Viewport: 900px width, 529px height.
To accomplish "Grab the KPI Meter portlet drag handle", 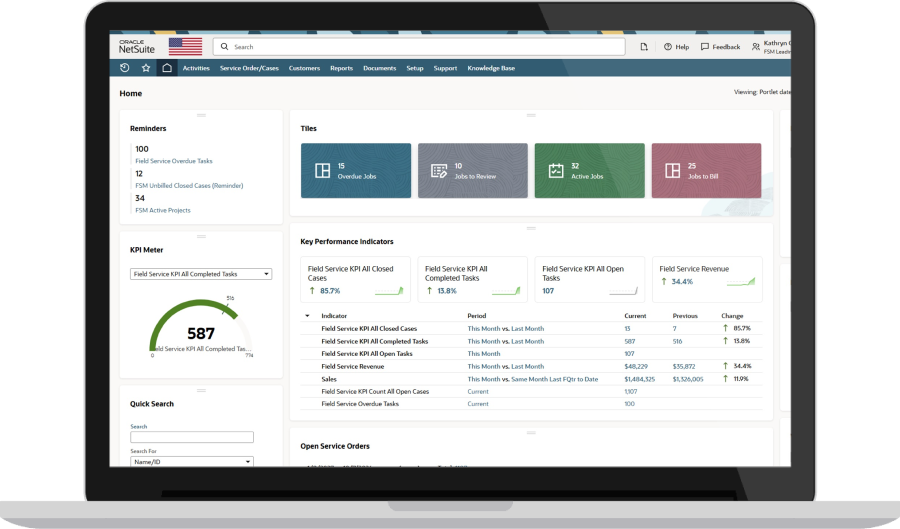I will [x=201, y=236].
